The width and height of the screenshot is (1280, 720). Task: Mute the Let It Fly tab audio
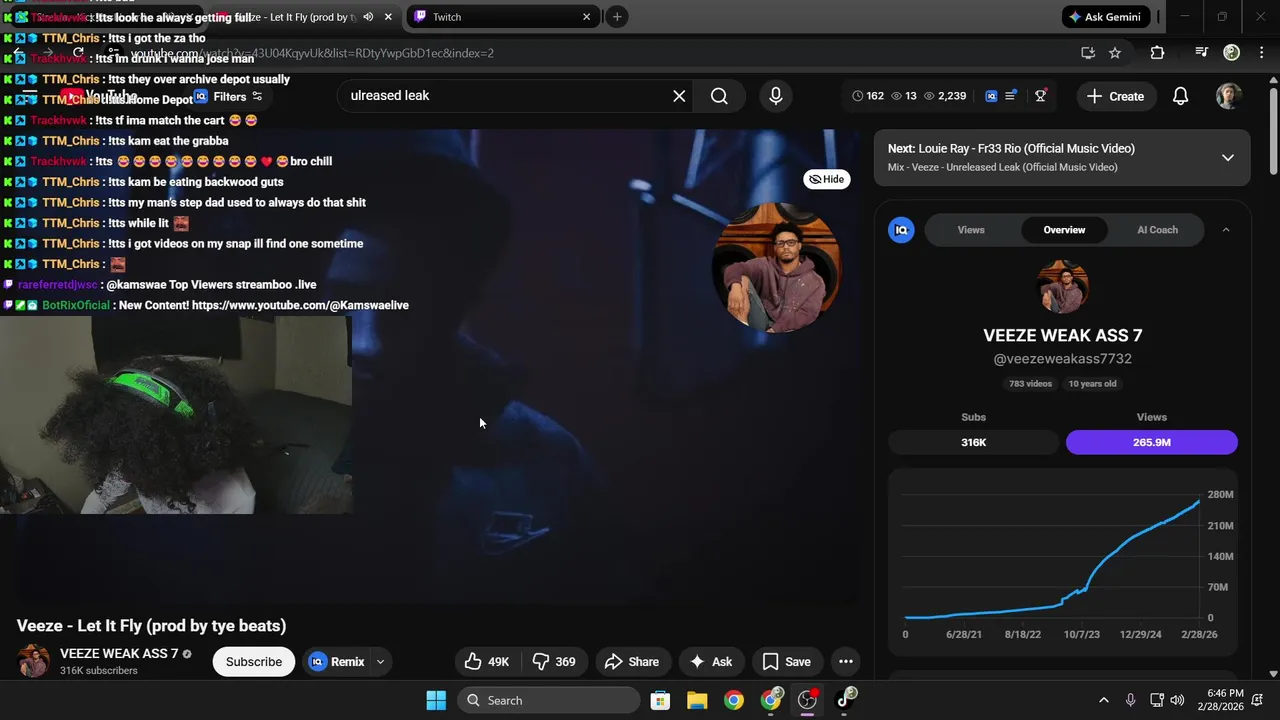(368, 17)
